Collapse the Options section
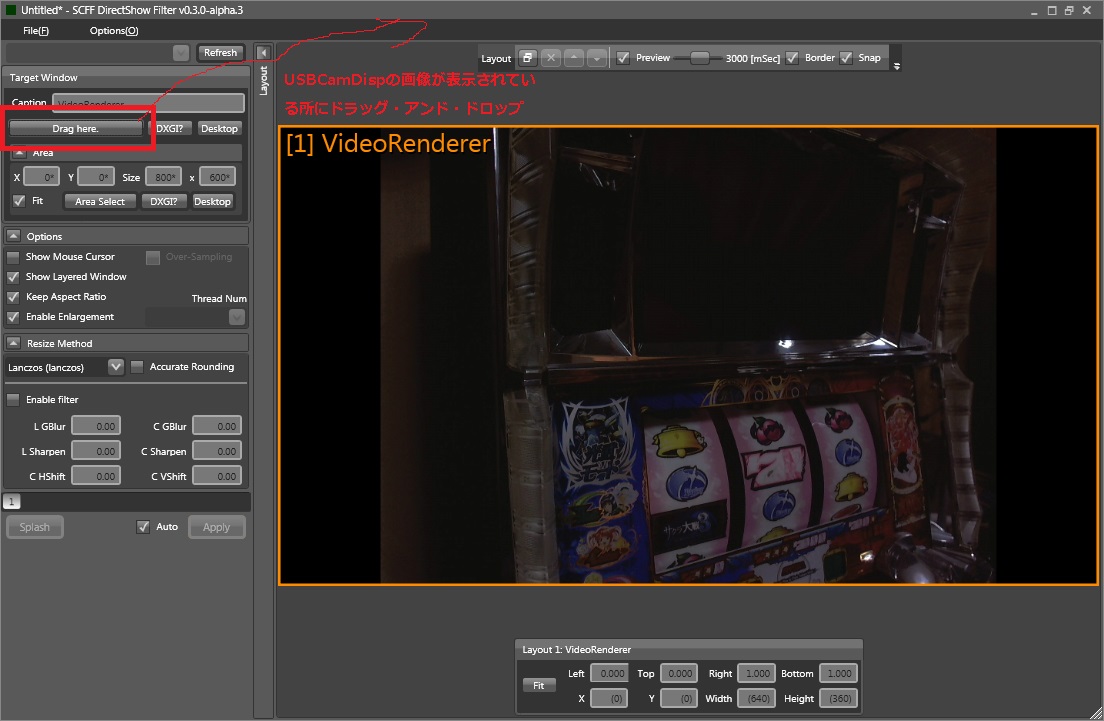This screenshot has width=1104, height=721. click(x=13, y=236)
